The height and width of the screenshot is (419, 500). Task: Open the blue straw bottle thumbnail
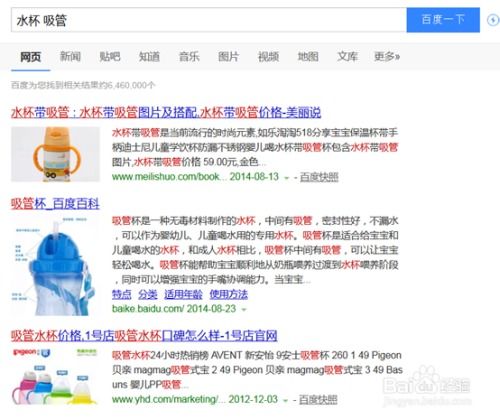(55, 266)
